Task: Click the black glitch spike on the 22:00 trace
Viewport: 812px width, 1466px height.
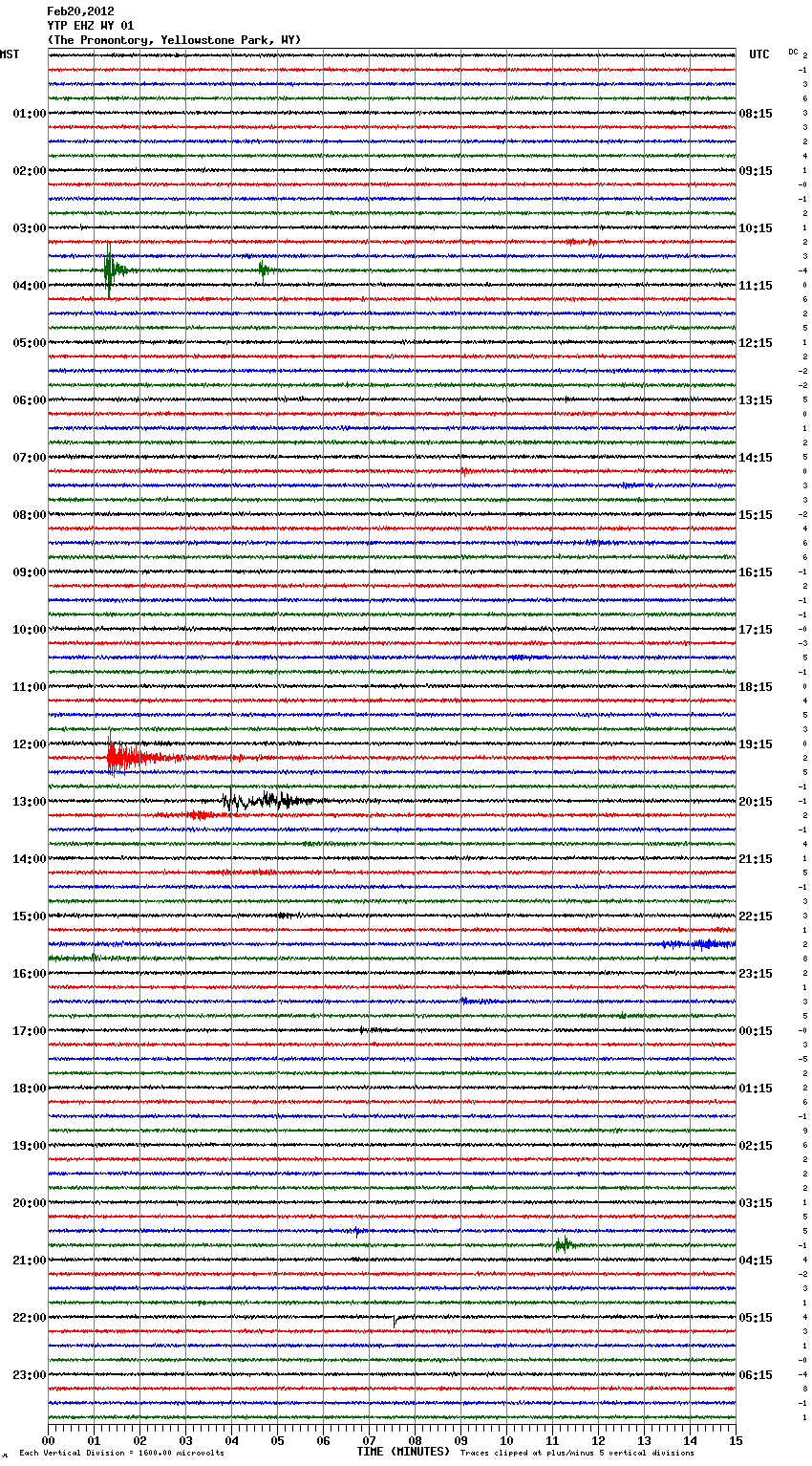Action: 395,1321
